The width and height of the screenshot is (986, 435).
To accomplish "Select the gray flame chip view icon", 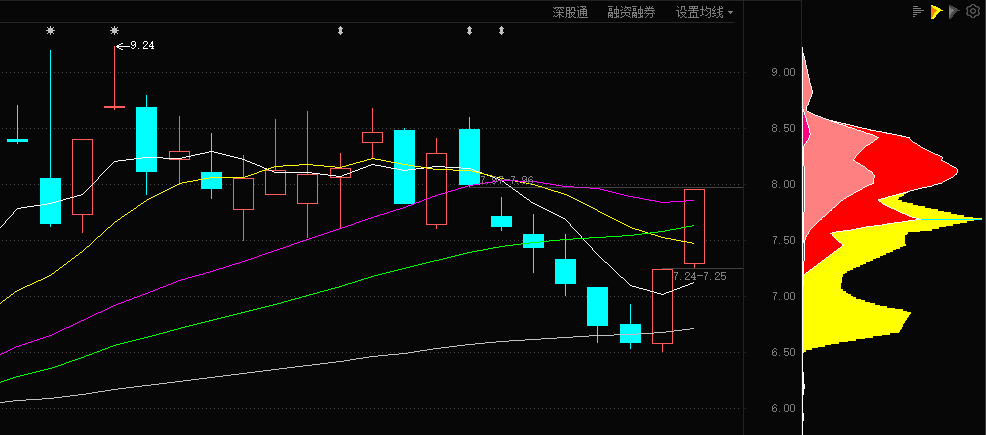I will [x=954, y=11].
